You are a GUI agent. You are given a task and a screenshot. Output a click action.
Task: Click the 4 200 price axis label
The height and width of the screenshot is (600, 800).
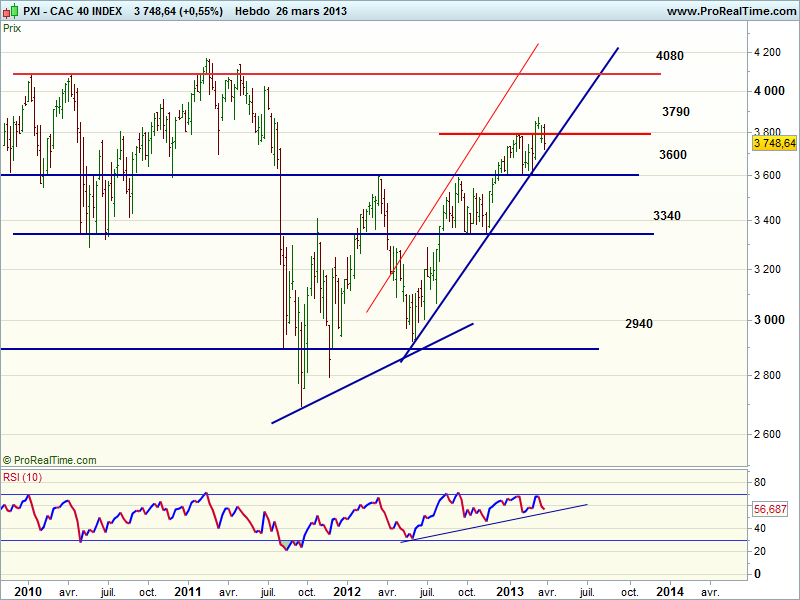(768, 52)
